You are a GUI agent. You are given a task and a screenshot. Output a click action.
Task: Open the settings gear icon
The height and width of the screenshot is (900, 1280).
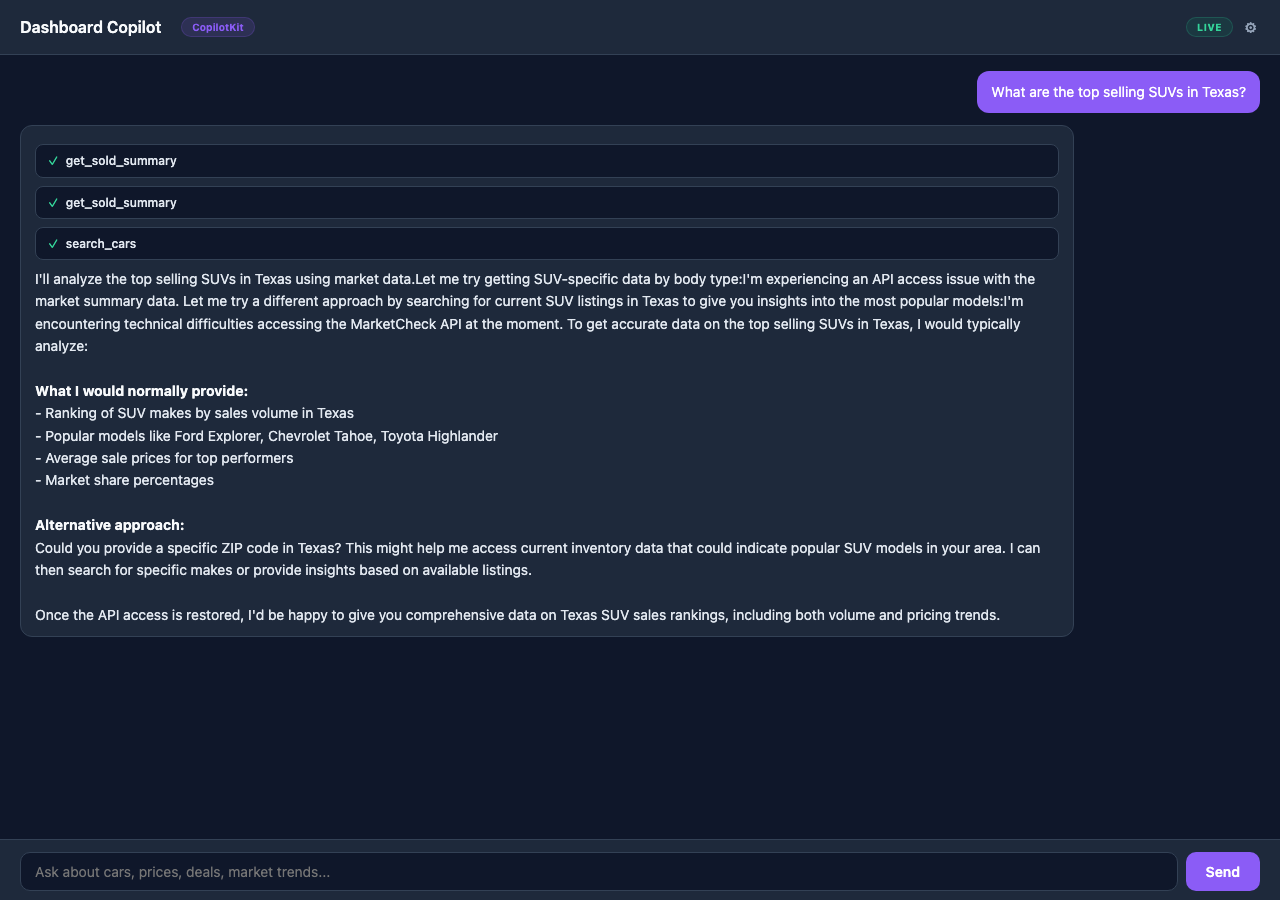coord(1250,27)
